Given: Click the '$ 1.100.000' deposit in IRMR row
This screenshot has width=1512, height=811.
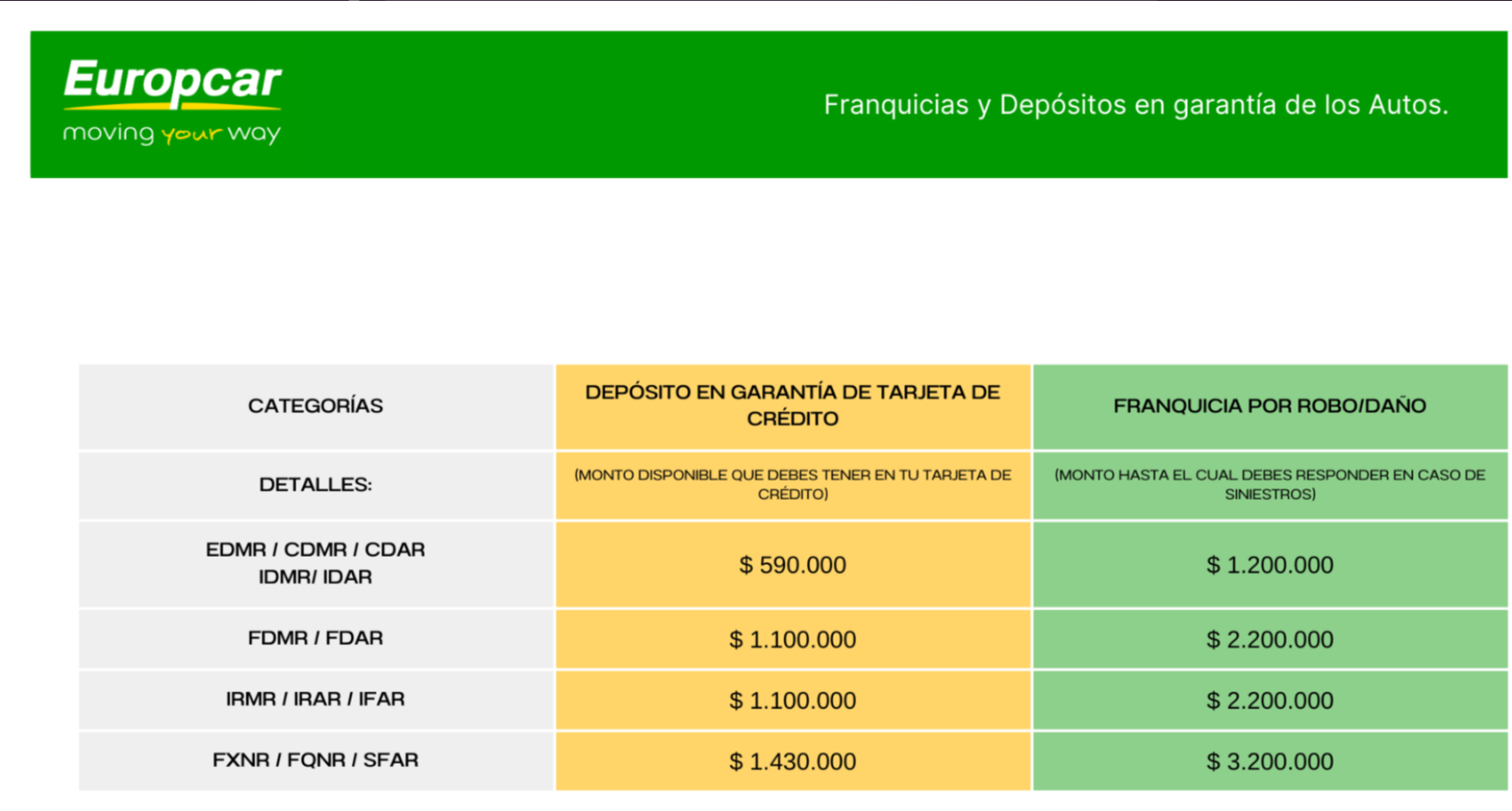Looking at the screenshot, I should [x=793, y=701].
